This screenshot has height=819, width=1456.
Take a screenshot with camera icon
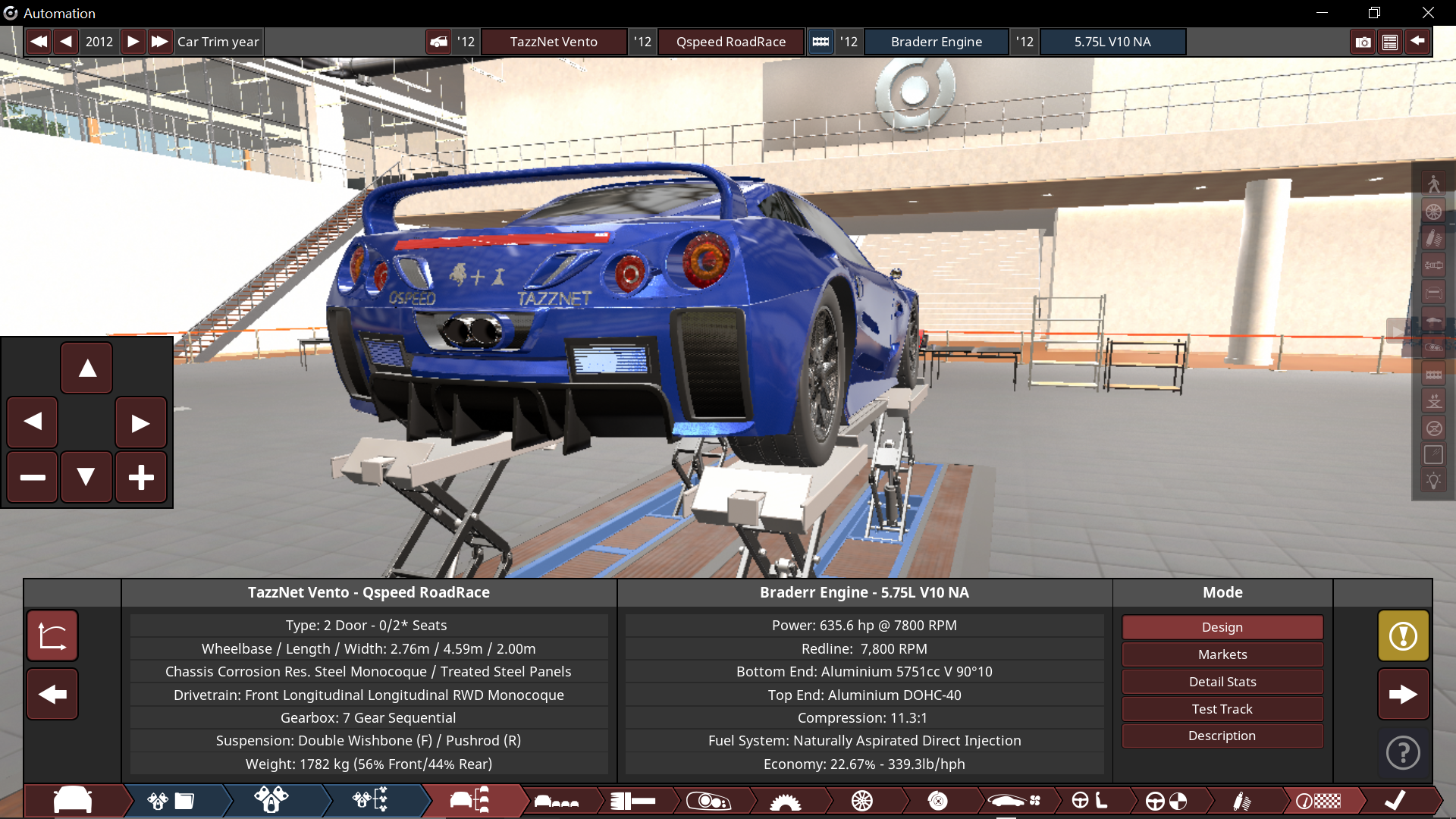[x=1363, y=42]
